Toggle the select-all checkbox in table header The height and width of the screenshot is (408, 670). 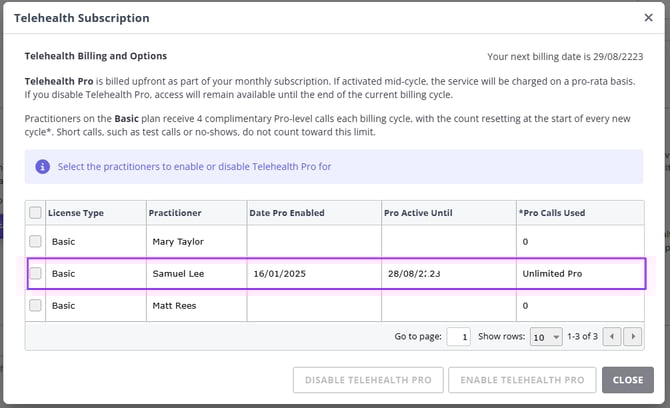(36, 212)
